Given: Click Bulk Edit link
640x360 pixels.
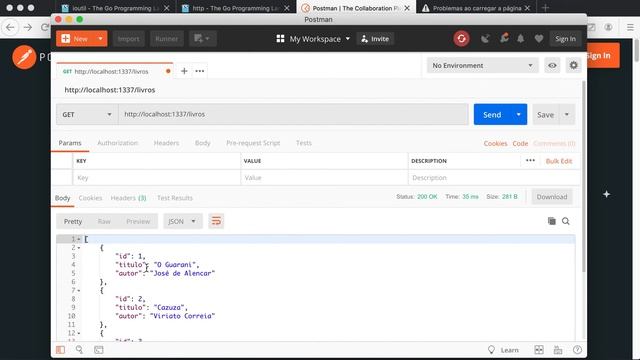Looking at the screenshot, I should (559, 161).
